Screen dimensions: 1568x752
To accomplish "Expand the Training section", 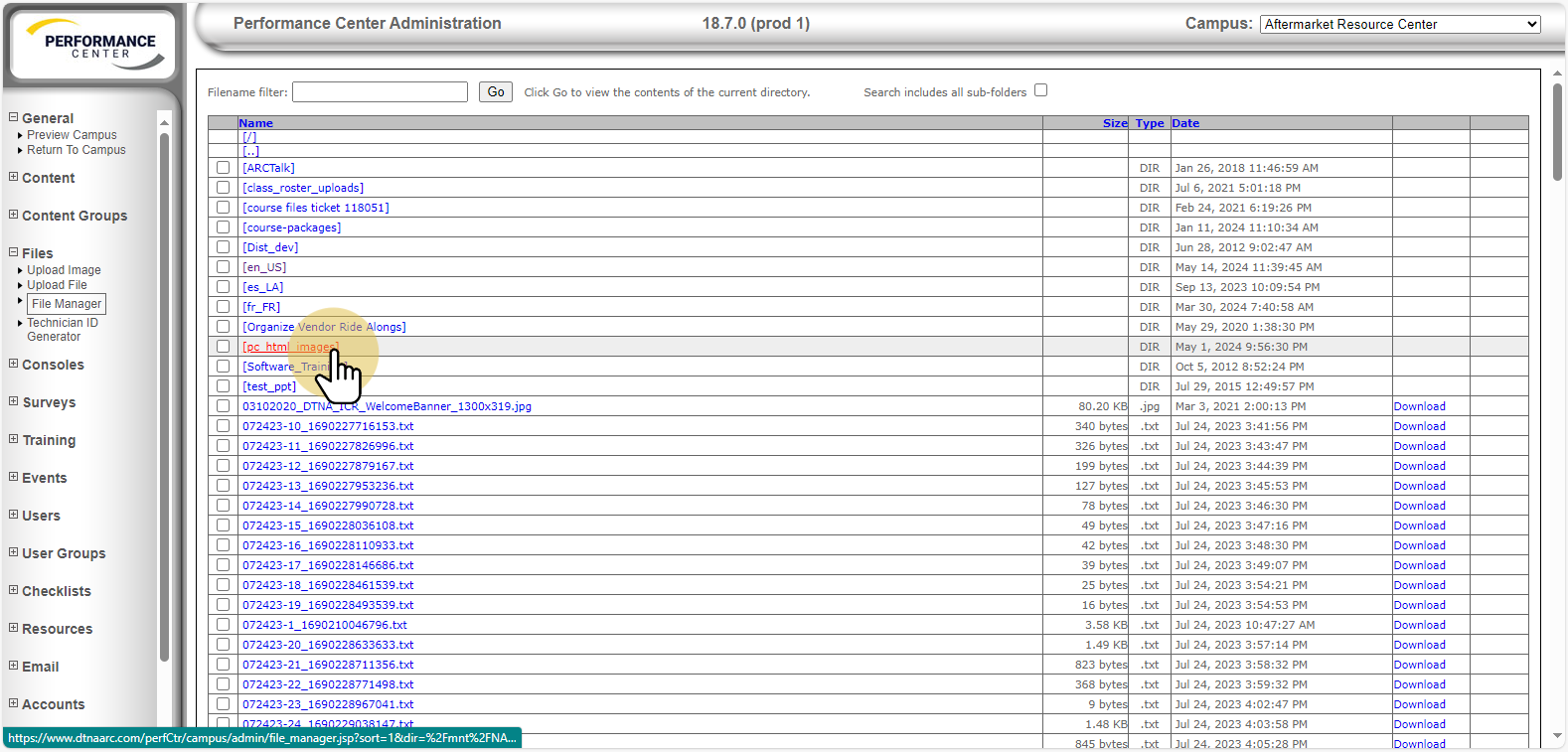I will pyautogui.click(x=14, y=440).
